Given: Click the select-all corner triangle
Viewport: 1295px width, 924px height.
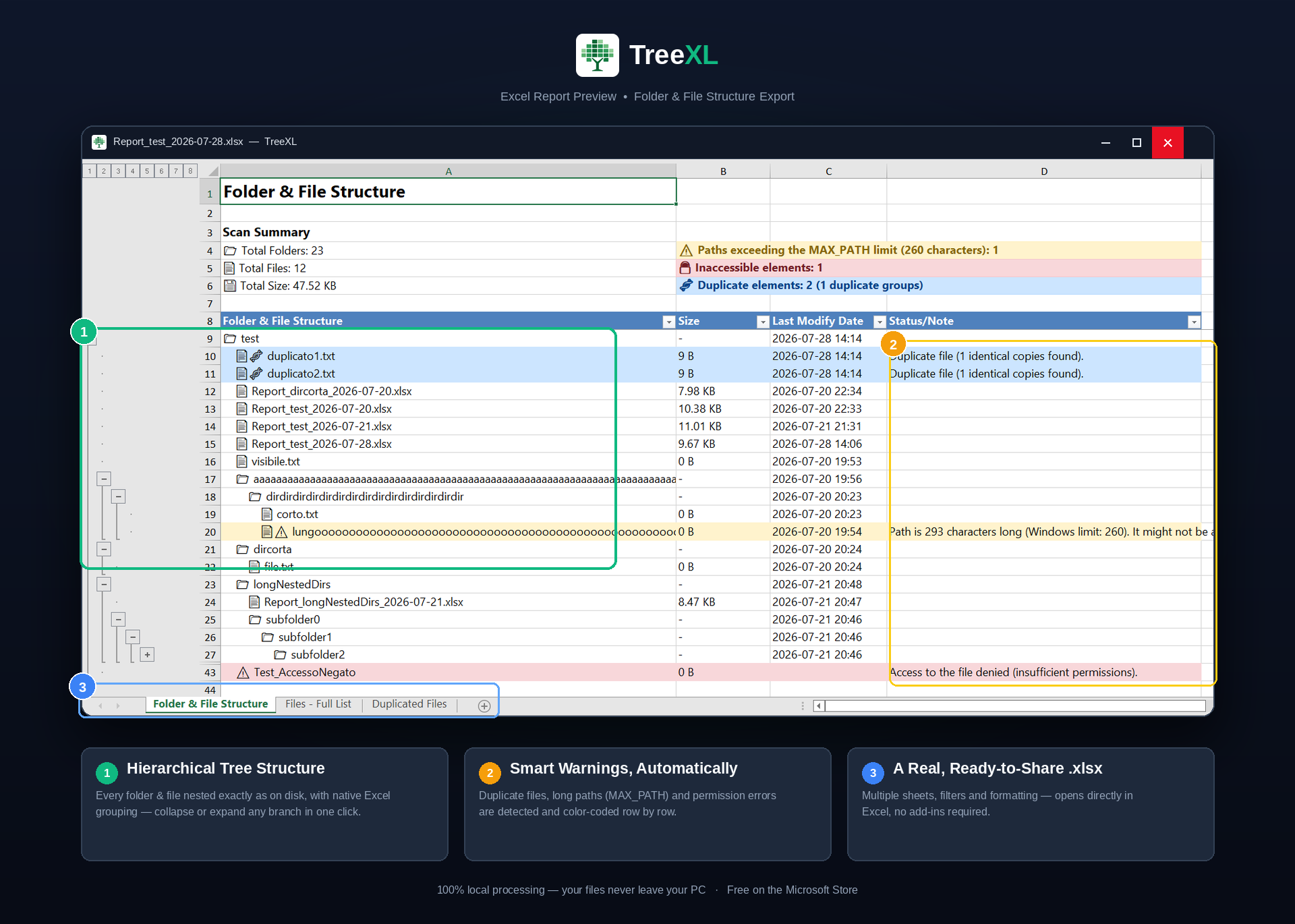Looking at the screenshot, I should pos(213,171).
